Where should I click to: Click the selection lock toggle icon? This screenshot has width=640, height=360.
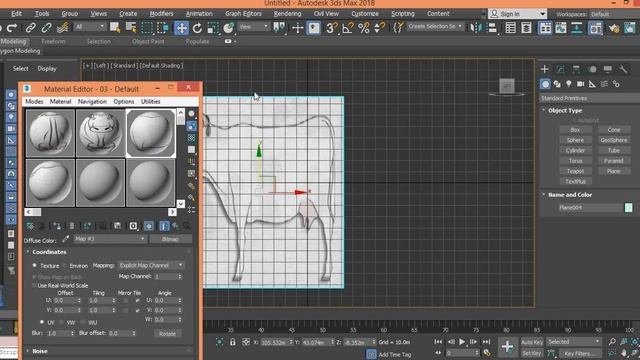pos(232,342)
